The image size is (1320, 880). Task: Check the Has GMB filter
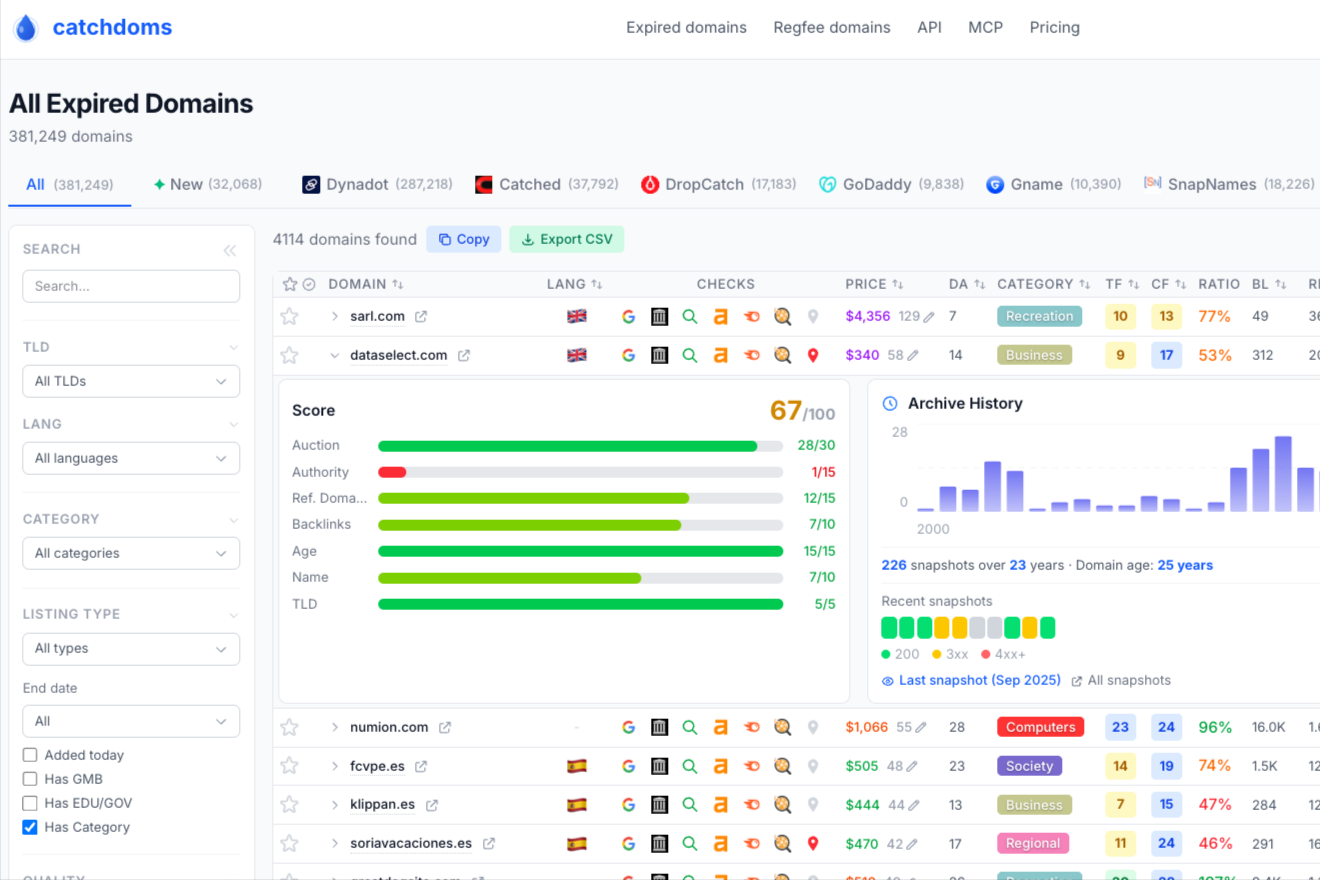[x=30, y=779]
